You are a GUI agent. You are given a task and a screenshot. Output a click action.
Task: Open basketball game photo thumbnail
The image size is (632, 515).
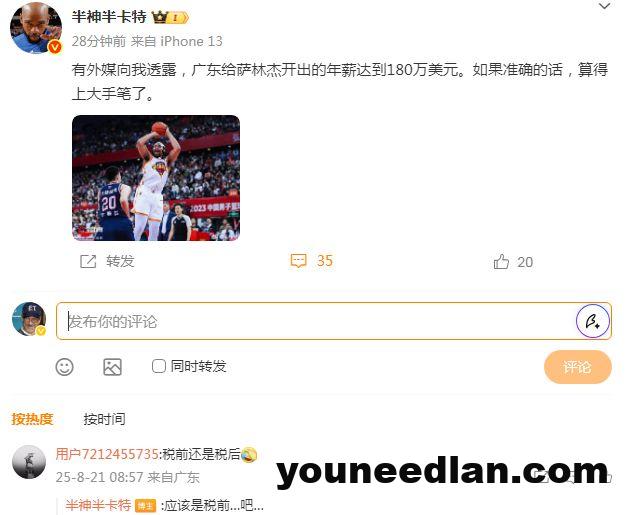coord(156,178)
